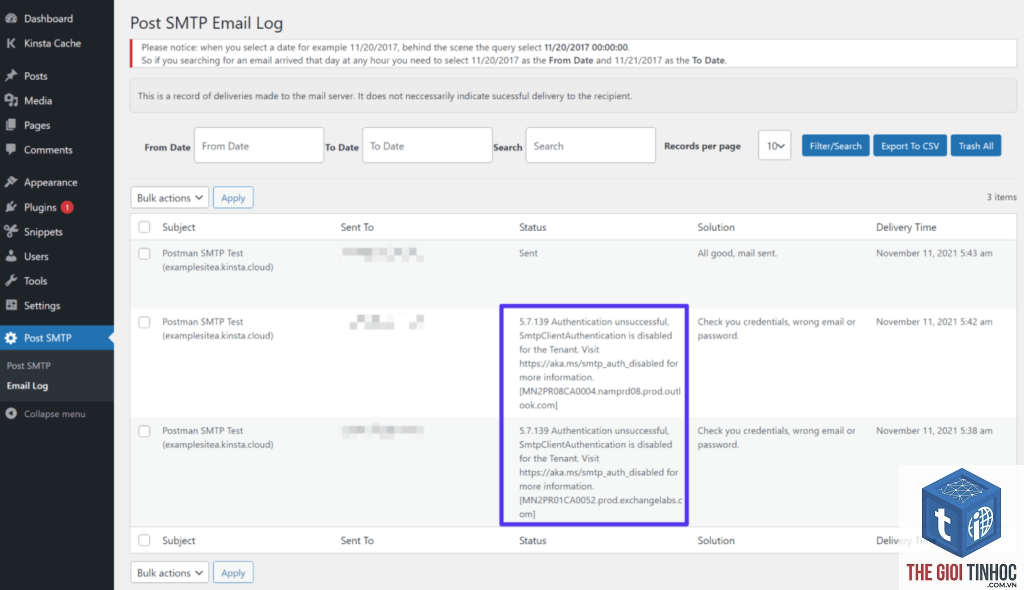Click the To Date input field
Image resolution: width=1024 pixels, height=590 pixels.
tap(427, 145)
